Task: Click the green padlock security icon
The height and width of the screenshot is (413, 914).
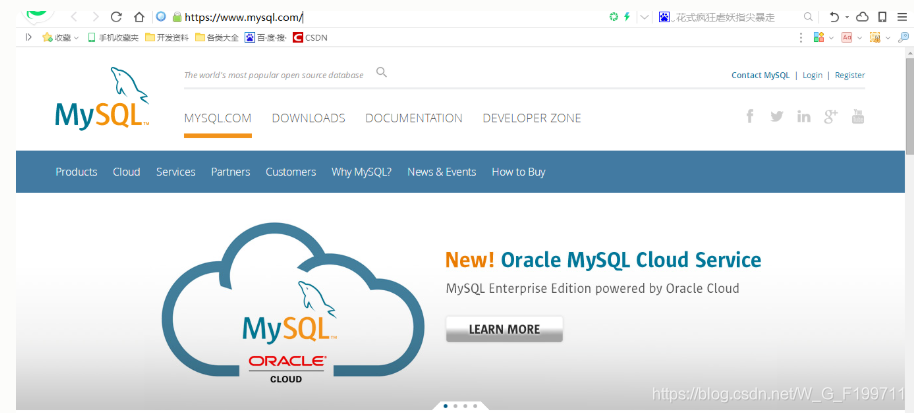Action: click(178, 17)
